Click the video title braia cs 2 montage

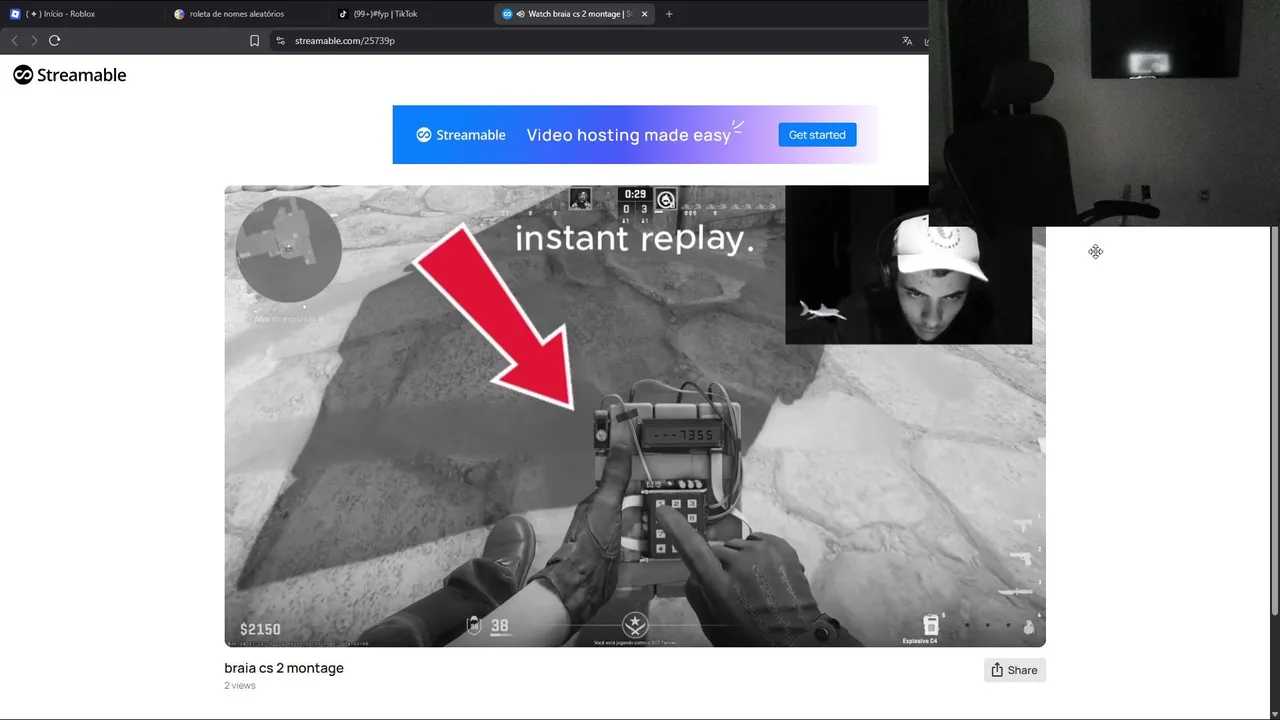click(x=284, y=668)
